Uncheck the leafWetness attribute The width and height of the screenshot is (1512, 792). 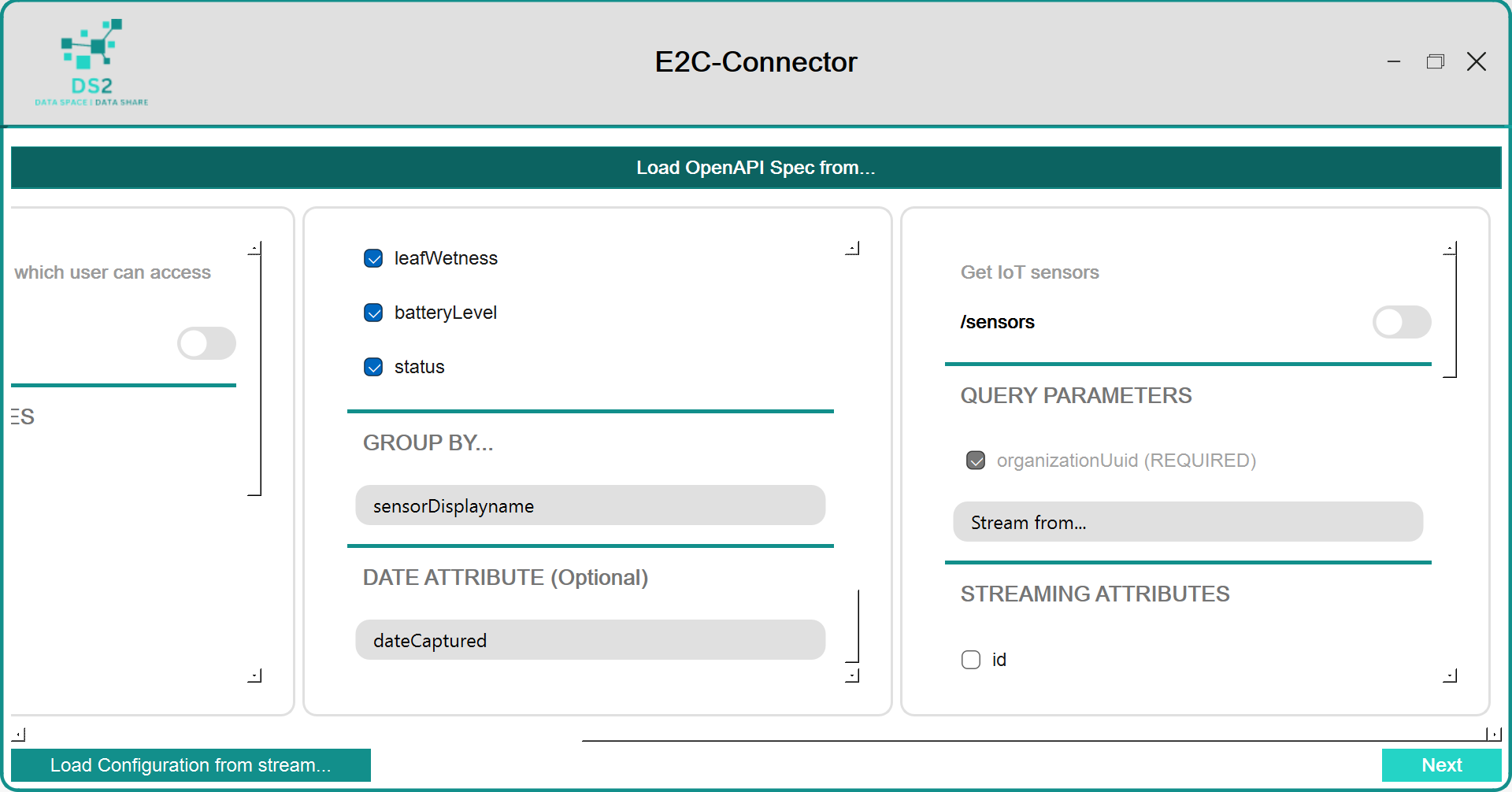(x=373, y=258)
